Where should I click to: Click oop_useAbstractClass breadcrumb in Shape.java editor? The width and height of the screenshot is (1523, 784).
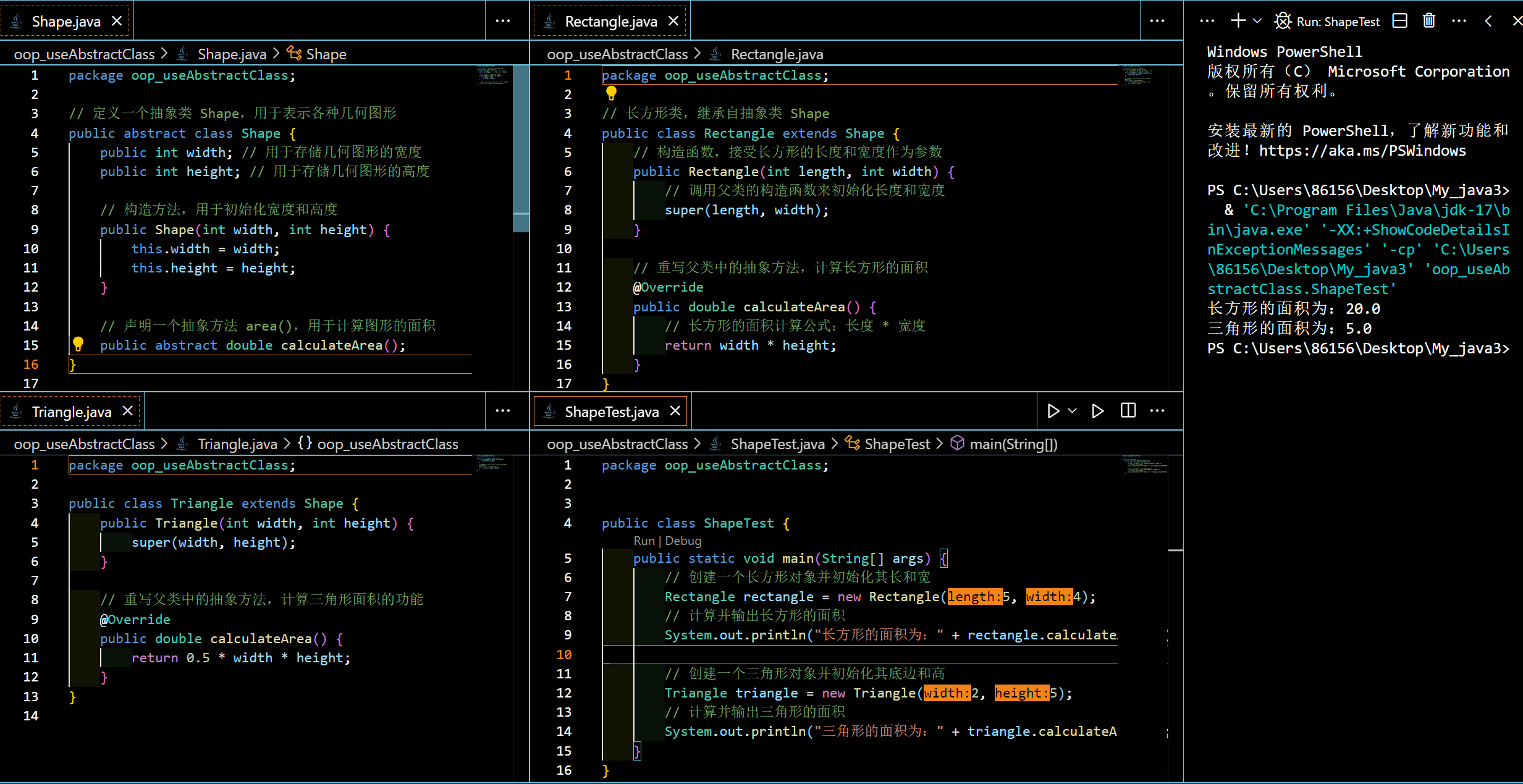click(84, 54)
